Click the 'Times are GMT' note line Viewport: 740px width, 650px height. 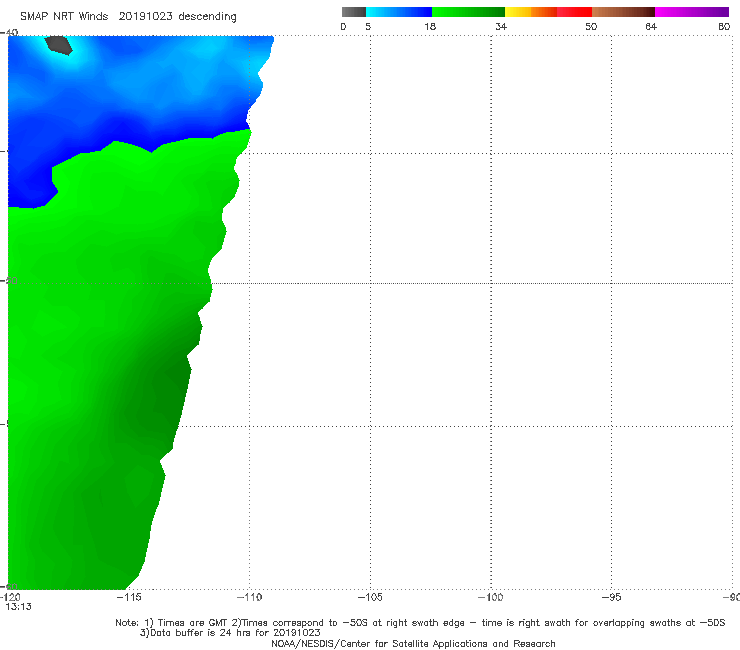point(420,623)
